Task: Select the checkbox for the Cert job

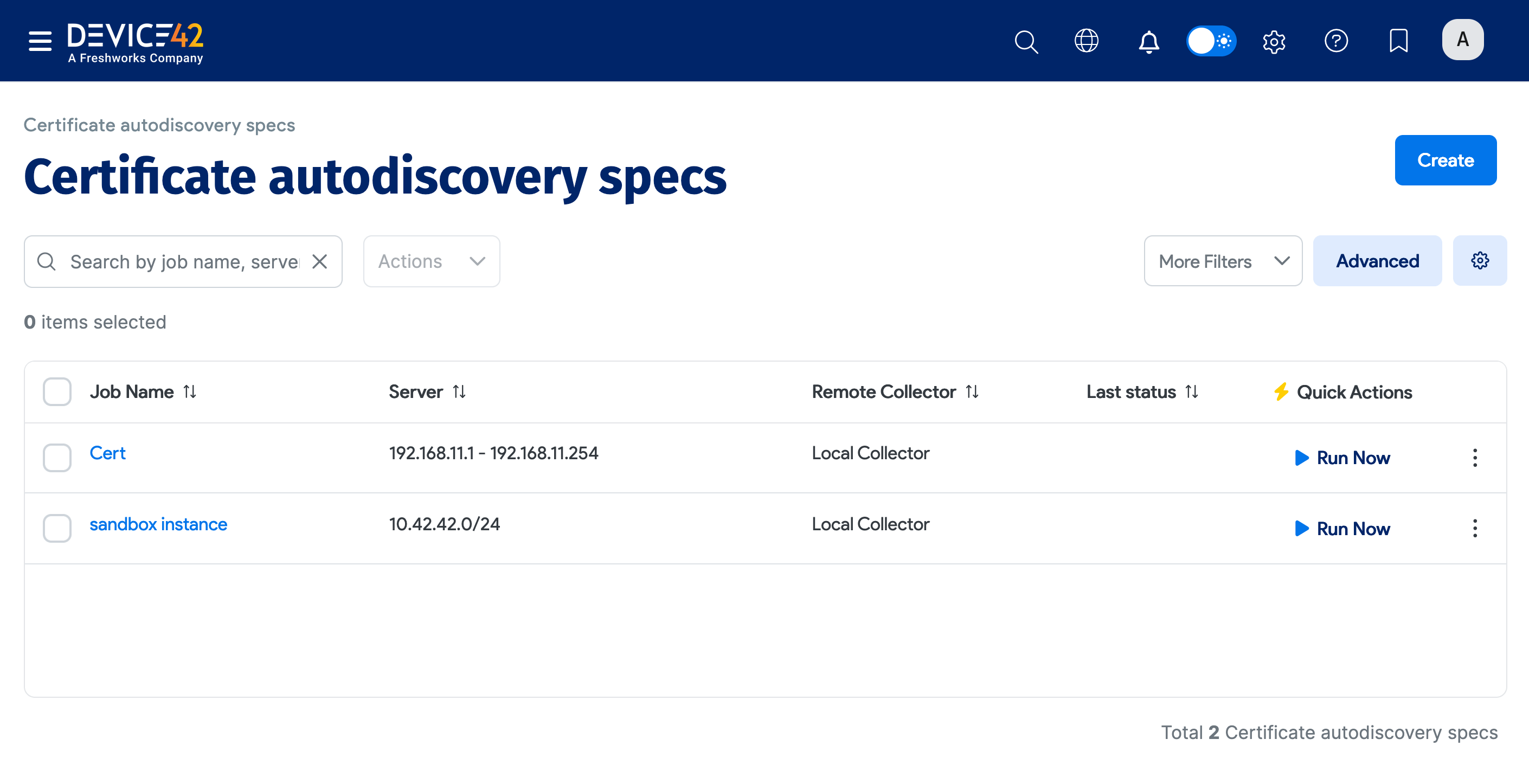Action: (56, 458)
